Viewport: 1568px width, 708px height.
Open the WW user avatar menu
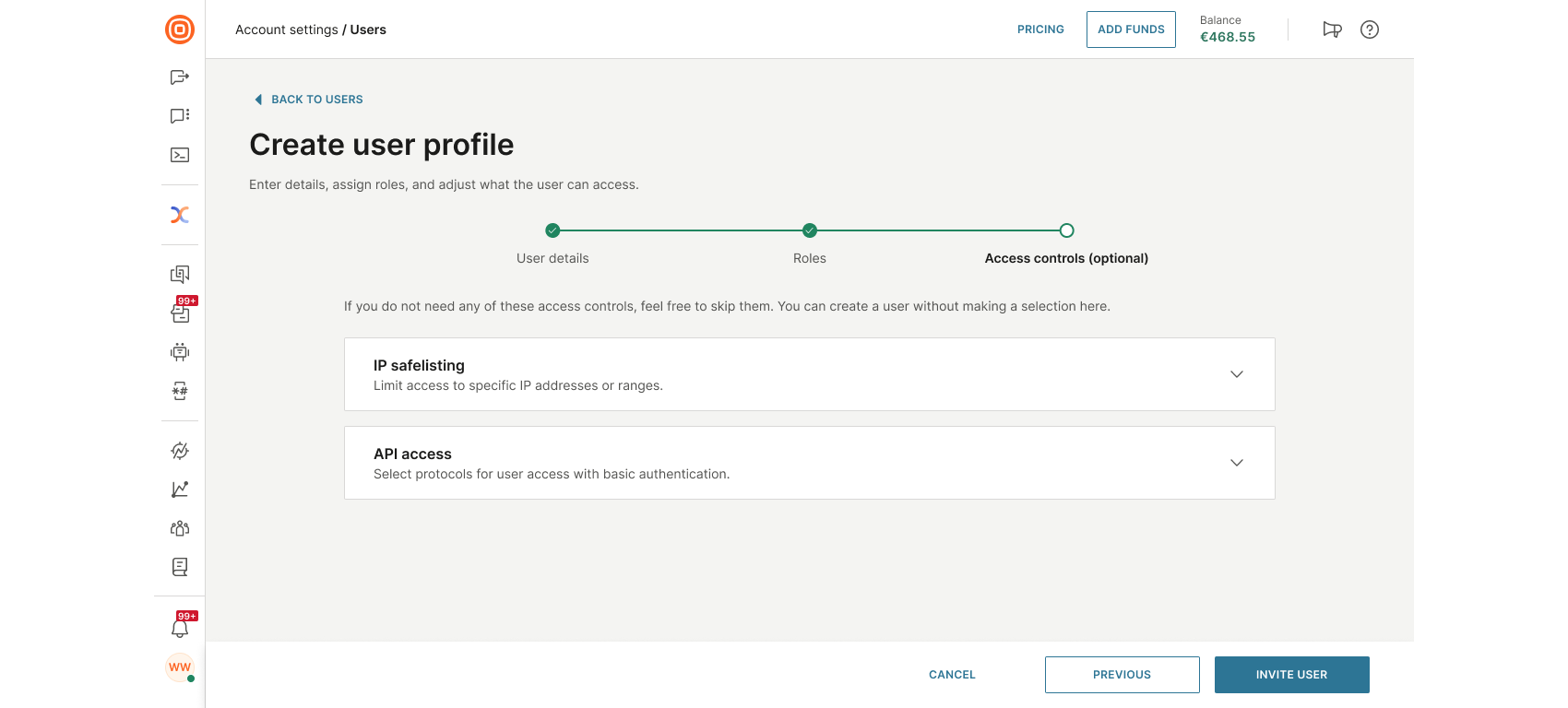point(180,667)
